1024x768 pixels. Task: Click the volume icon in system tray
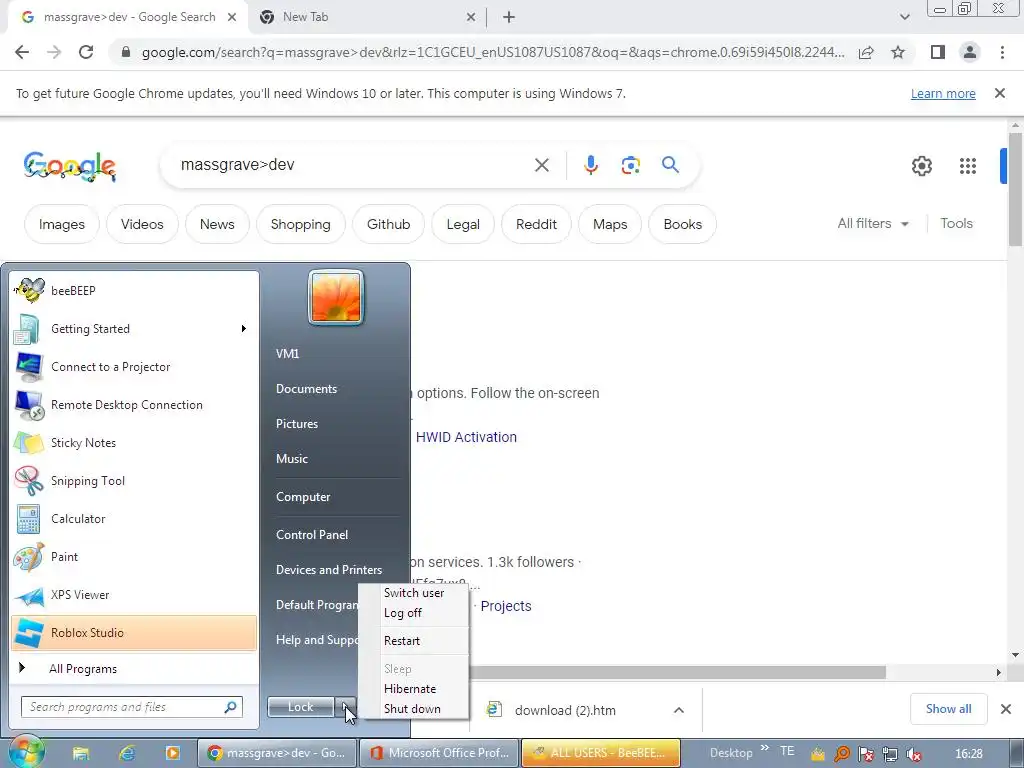(x=914, y=754)
